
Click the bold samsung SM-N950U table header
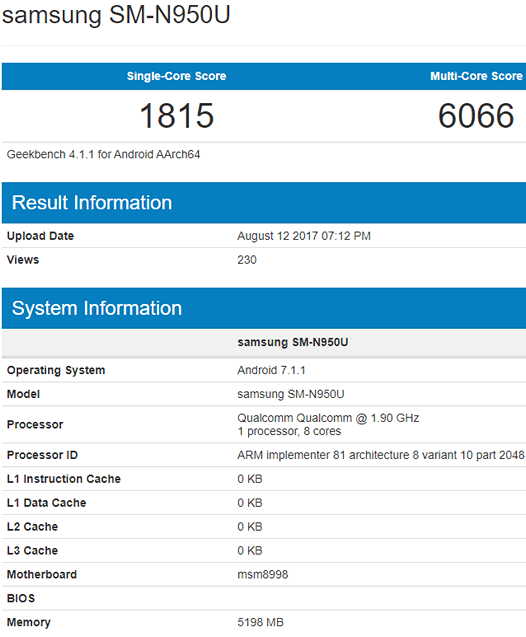[x=293, y=342]
